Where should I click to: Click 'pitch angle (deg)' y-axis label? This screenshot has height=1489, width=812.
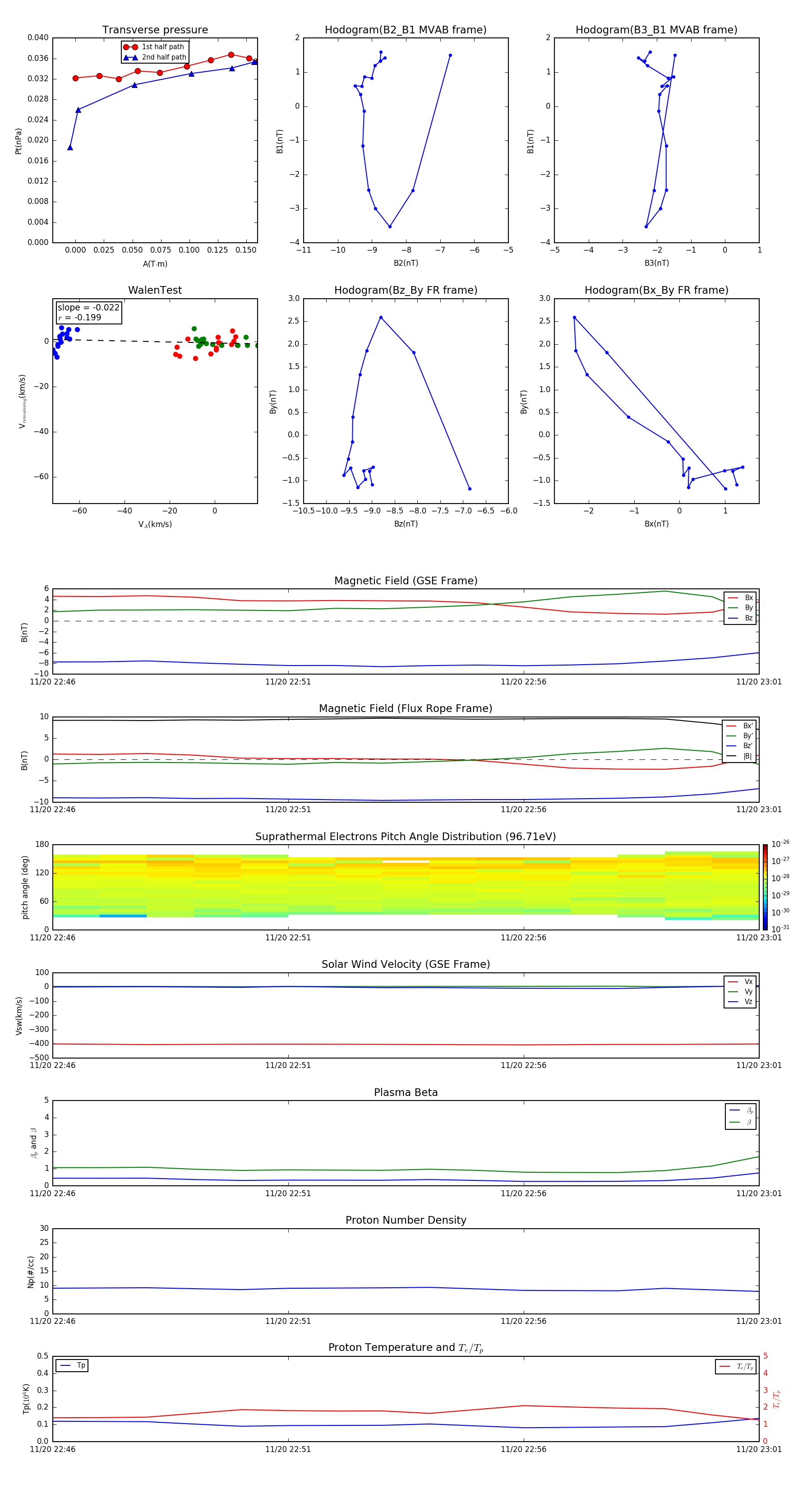pyautogui.click(x=25, y=887)
